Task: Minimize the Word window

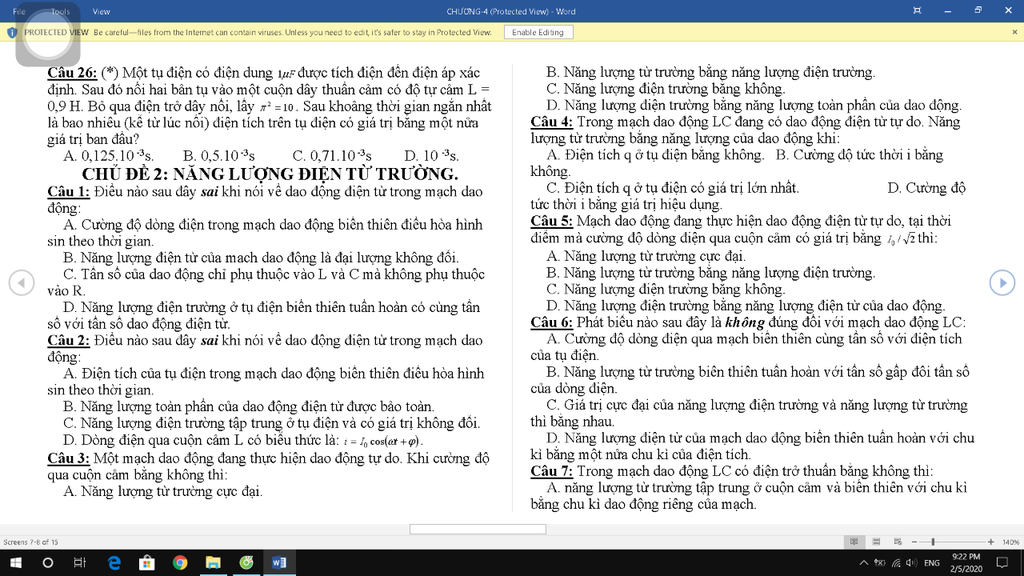Action: [948, 10]
